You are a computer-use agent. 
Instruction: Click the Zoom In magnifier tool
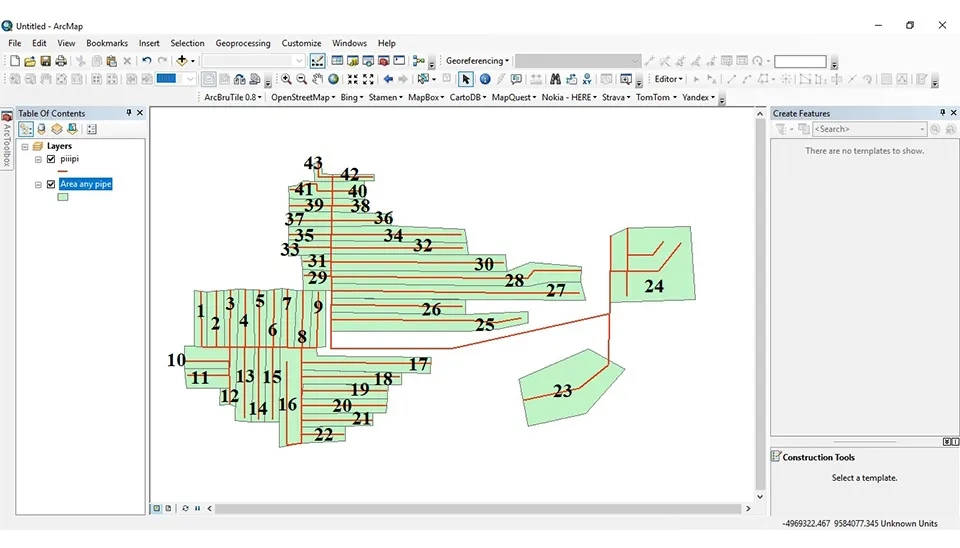[286, 79]
